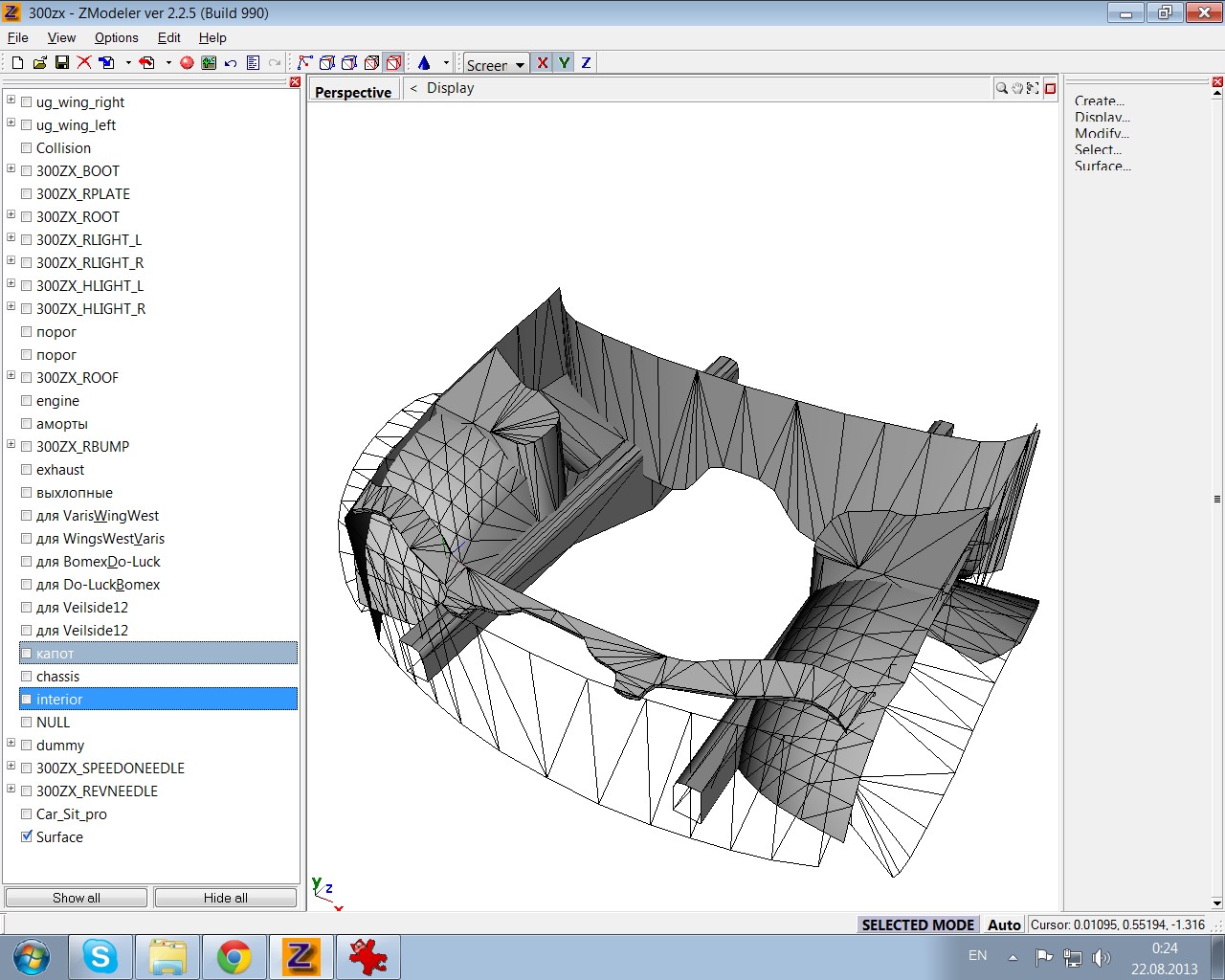Open the File menu
Screen dimensions: 1225x980
click(18, 37)
